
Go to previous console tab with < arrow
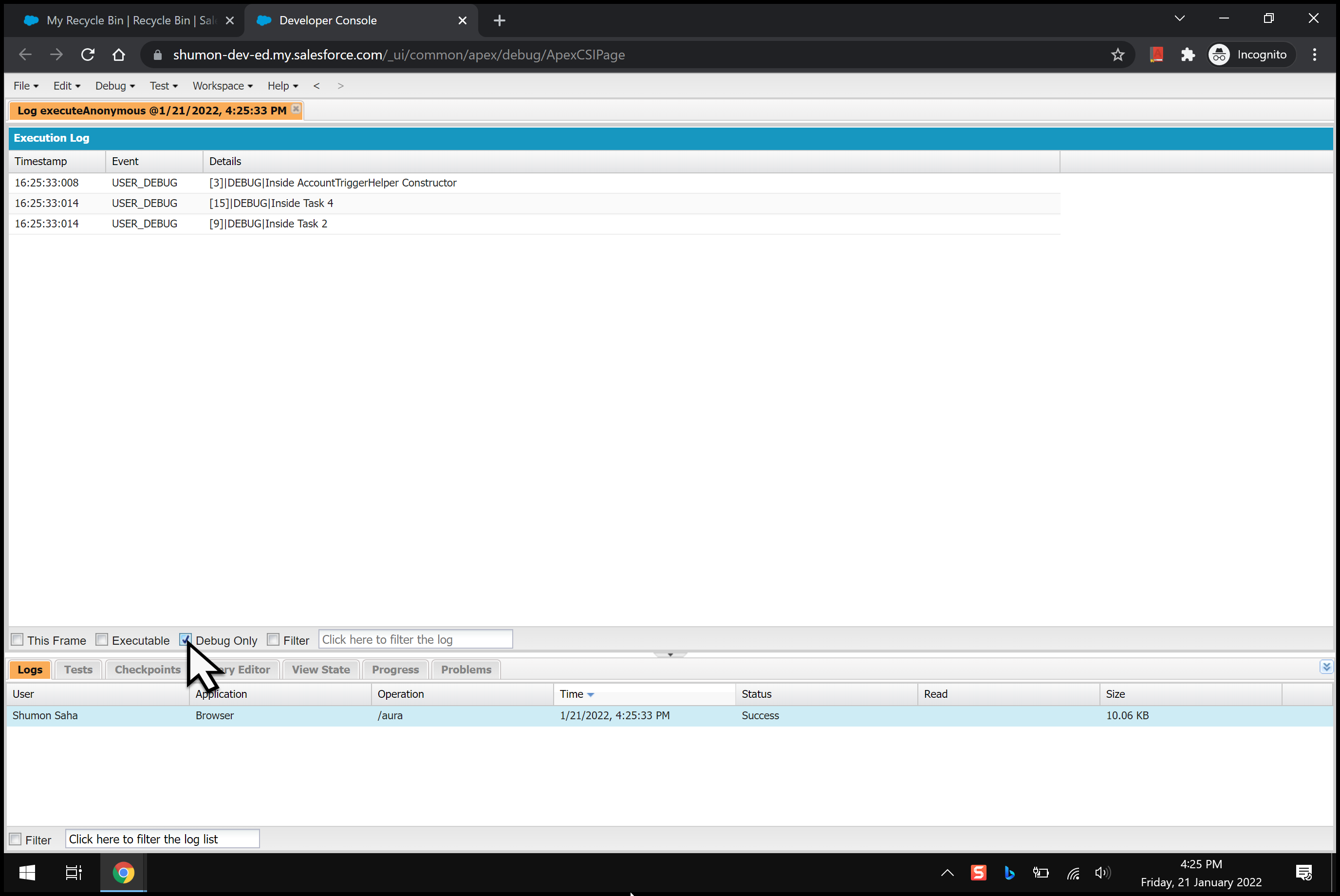point(316,86)
